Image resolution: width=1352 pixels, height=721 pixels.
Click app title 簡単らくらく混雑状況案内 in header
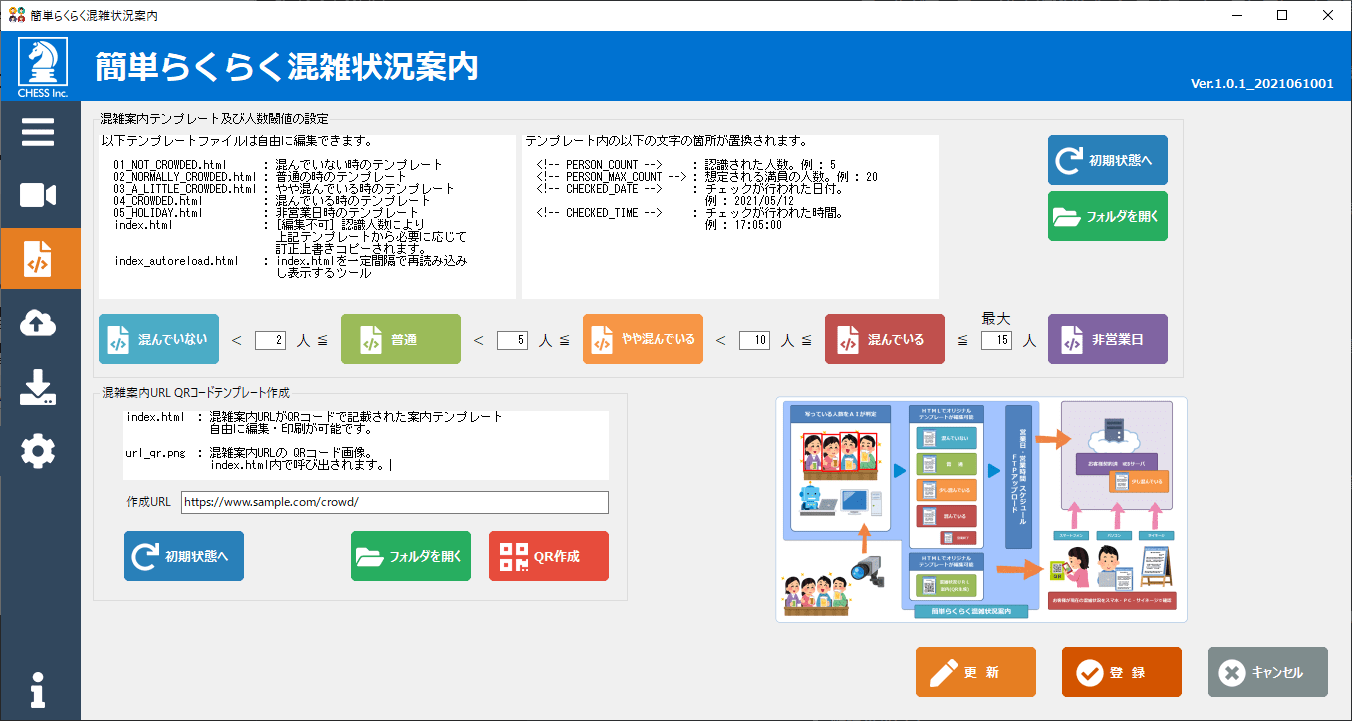click(x=287, y=67)
